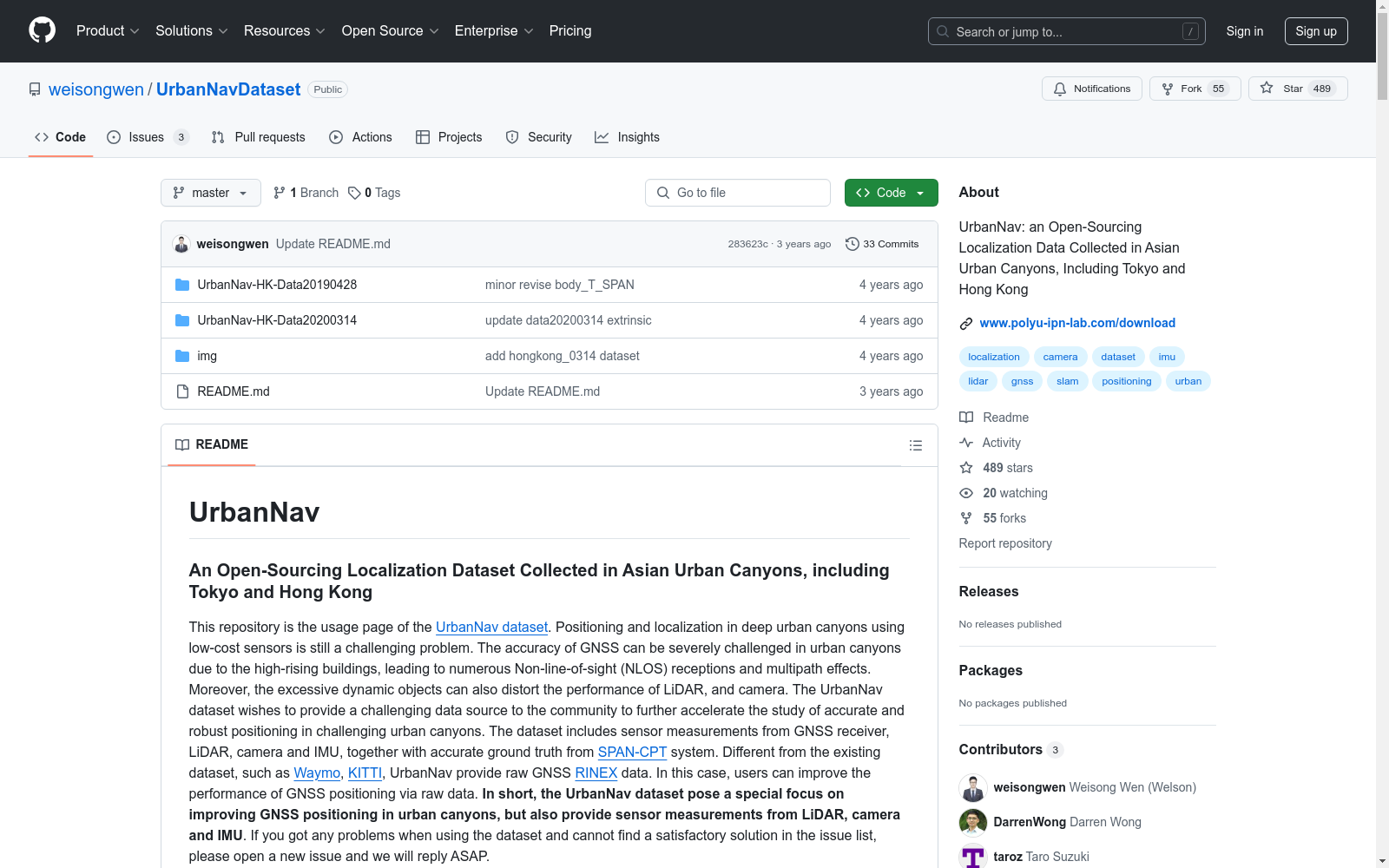
Task: Open weisongwen owner profile link
Action: [96, 89]
